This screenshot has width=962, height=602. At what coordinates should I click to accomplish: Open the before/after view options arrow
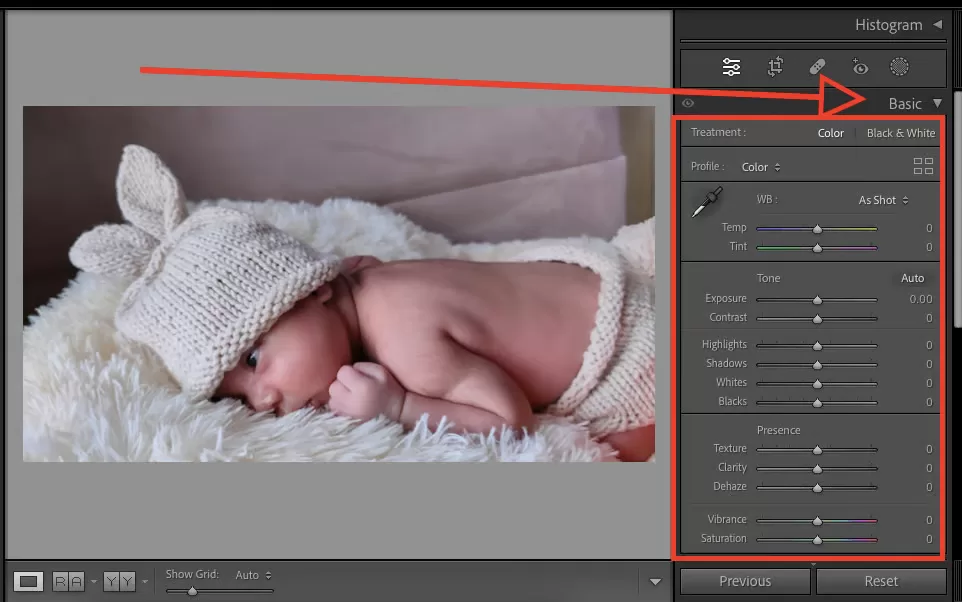(145, 581)
